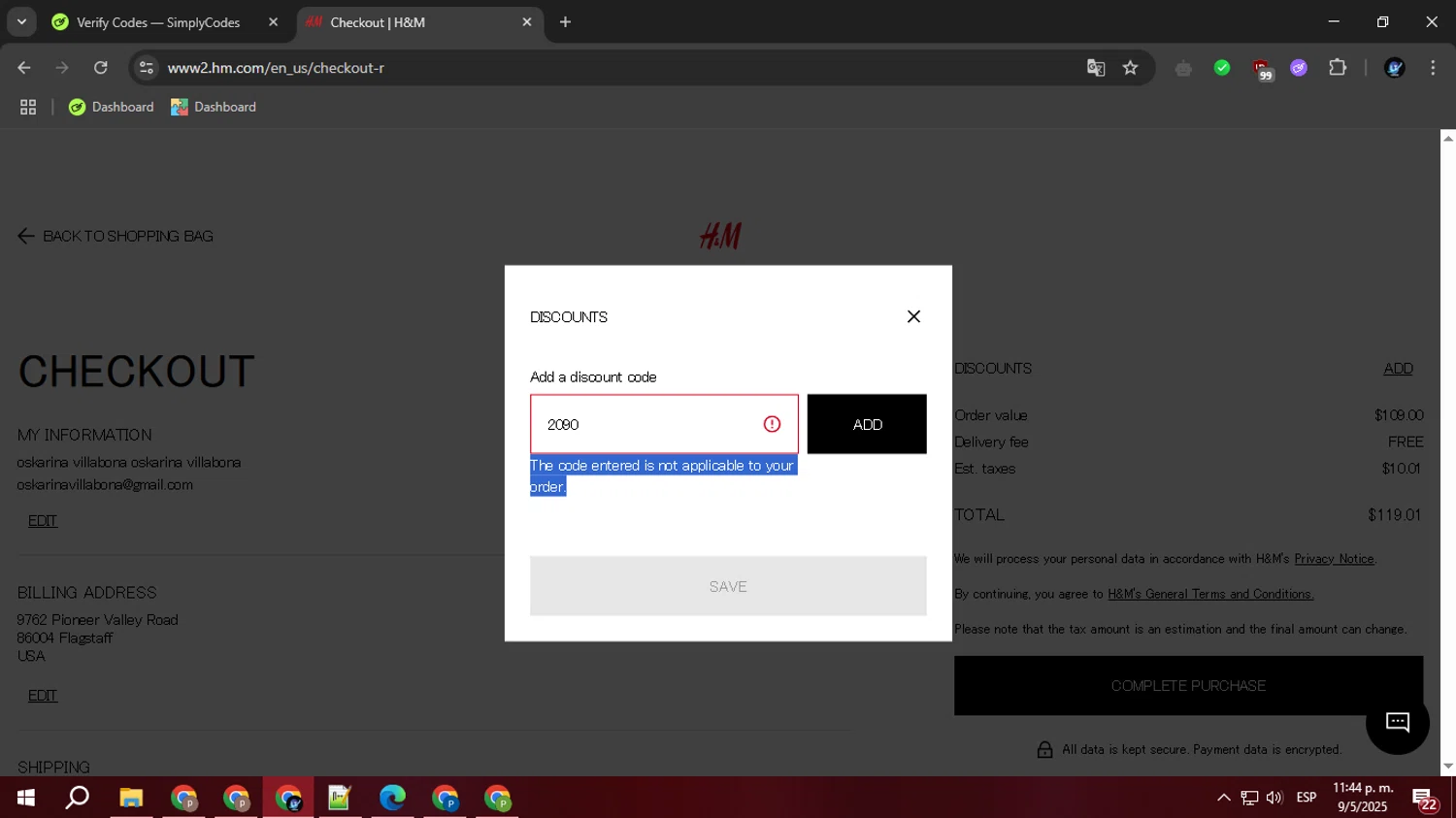Close the Verify Codes — SimplyCodes tab
1456x818 pixels.
pos(273,22)
